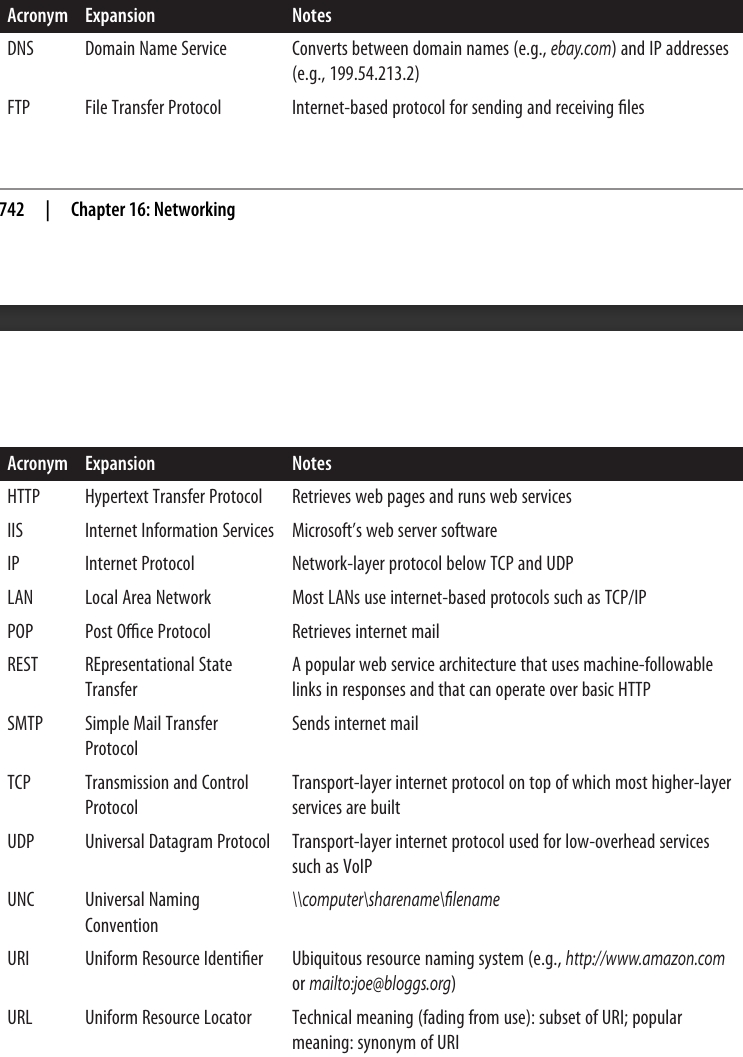This screenshot has height=1057, width=743.
Task: Select the TCP acronym cell
Action: [x=19, y=782]
